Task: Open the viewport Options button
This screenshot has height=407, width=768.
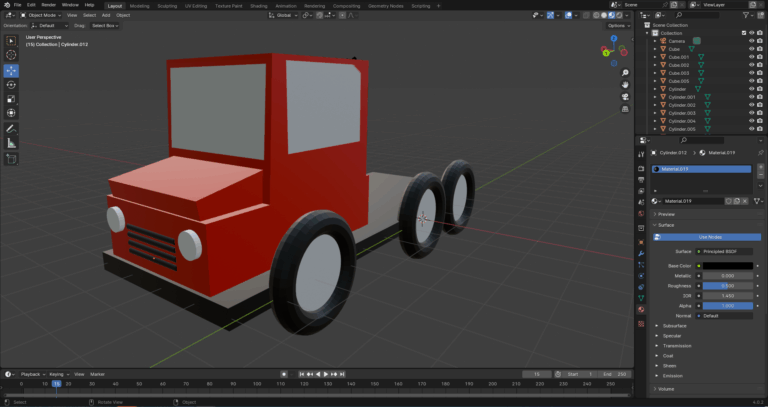Action: point(617,25)
